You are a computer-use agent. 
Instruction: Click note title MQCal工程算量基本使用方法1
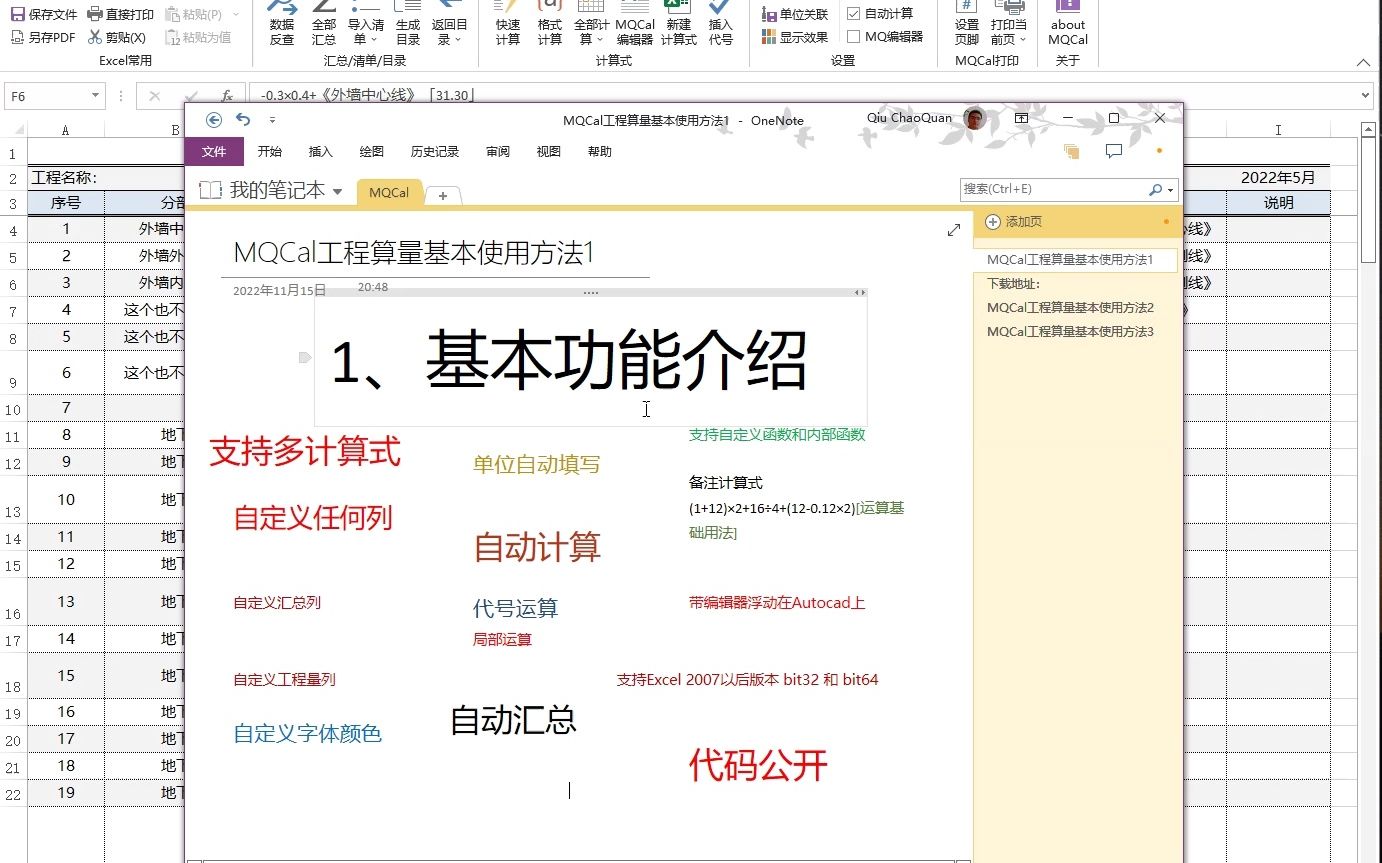[414, 253]
